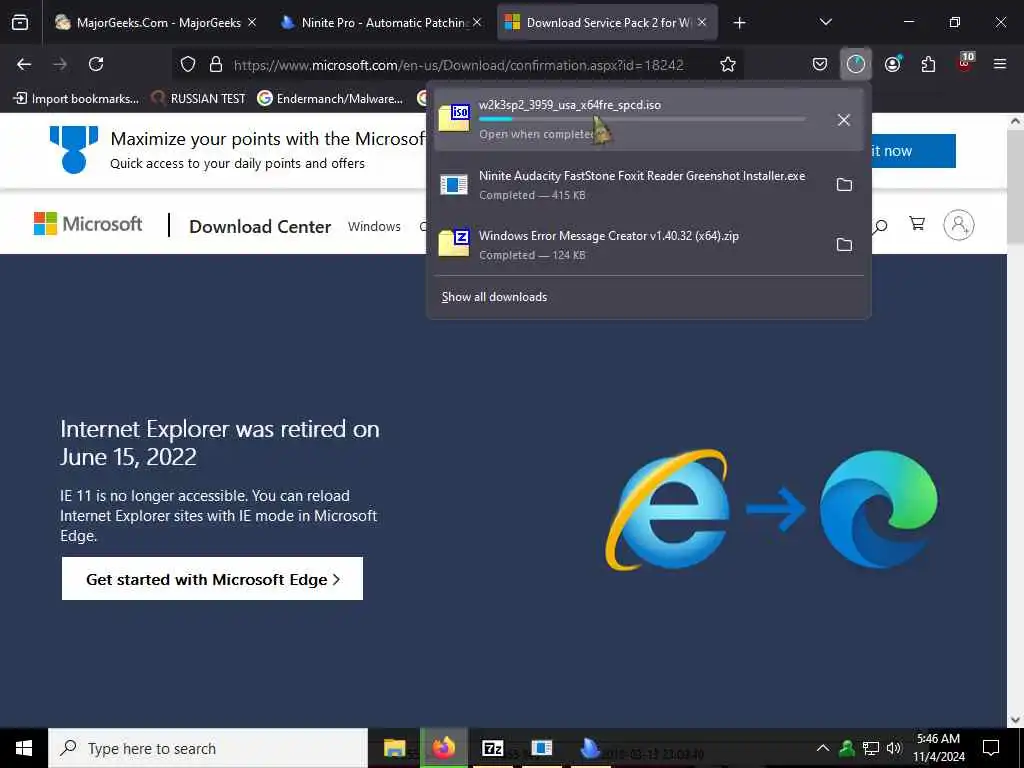The width and height of the screenshot is (1024, 768).
Task: Open the Firefox application menu
Action: (1000, 64)
